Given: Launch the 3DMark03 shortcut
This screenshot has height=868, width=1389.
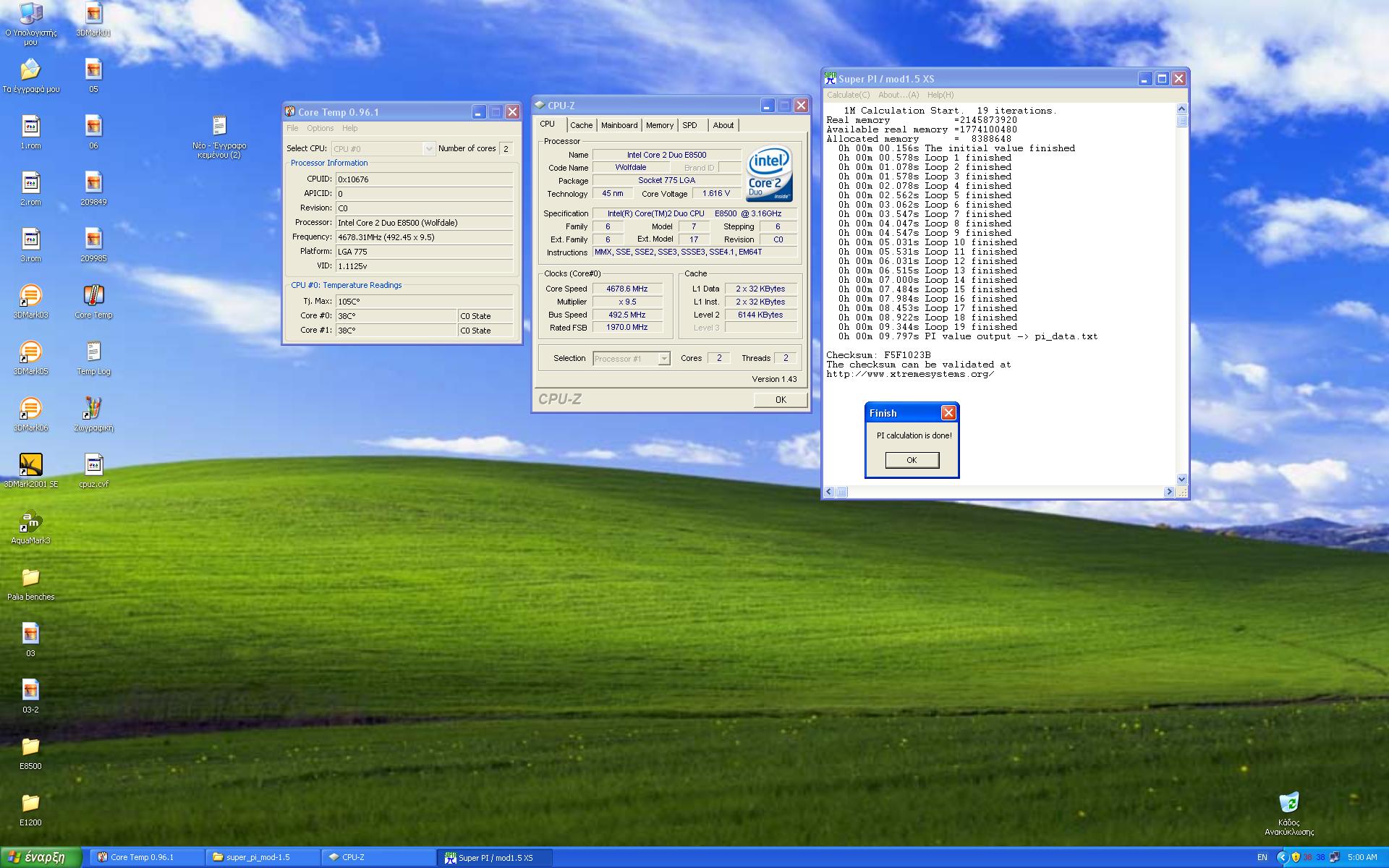Looking at the screenshot, I should pos(30,302).
